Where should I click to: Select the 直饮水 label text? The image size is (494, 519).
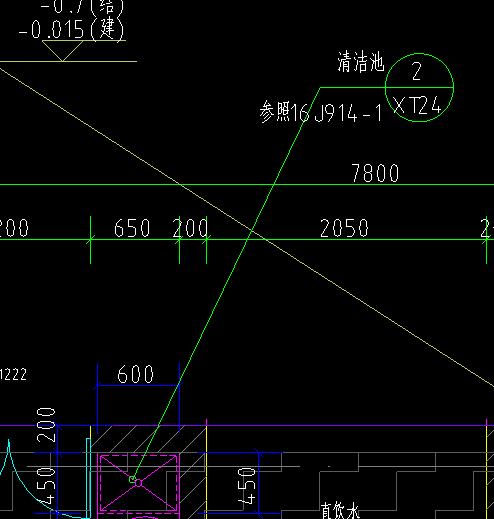[x=341, y=511]
